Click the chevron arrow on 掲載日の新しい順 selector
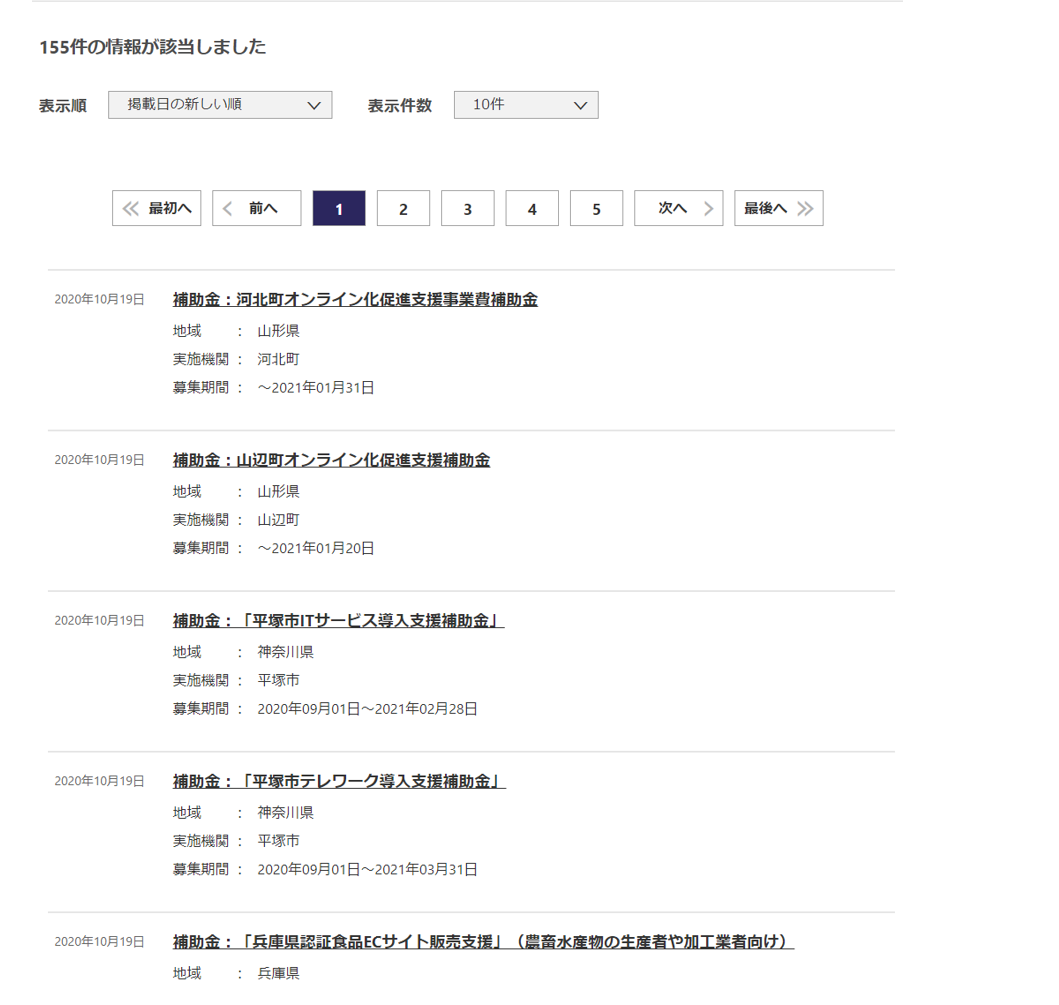Image resolution: width=1059 pixels, height=1005 pixels. [x=313, y=105]
